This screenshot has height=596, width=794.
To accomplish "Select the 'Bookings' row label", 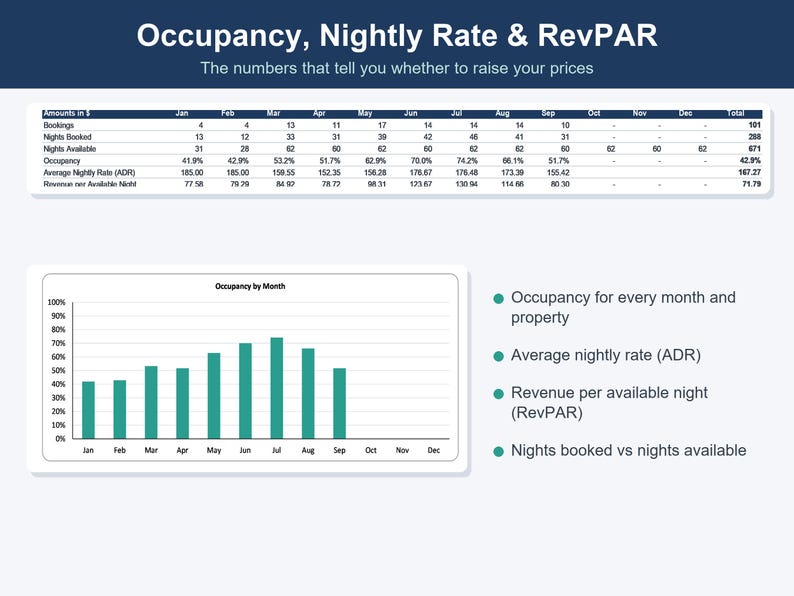I will point(59,125).
